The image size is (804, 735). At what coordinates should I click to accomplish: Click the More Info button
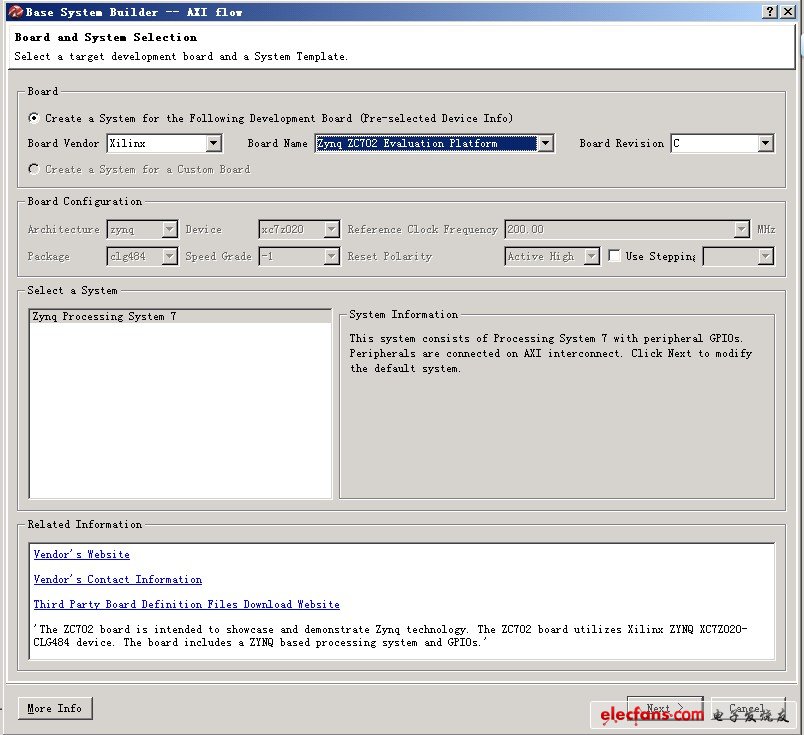(55, 708)
